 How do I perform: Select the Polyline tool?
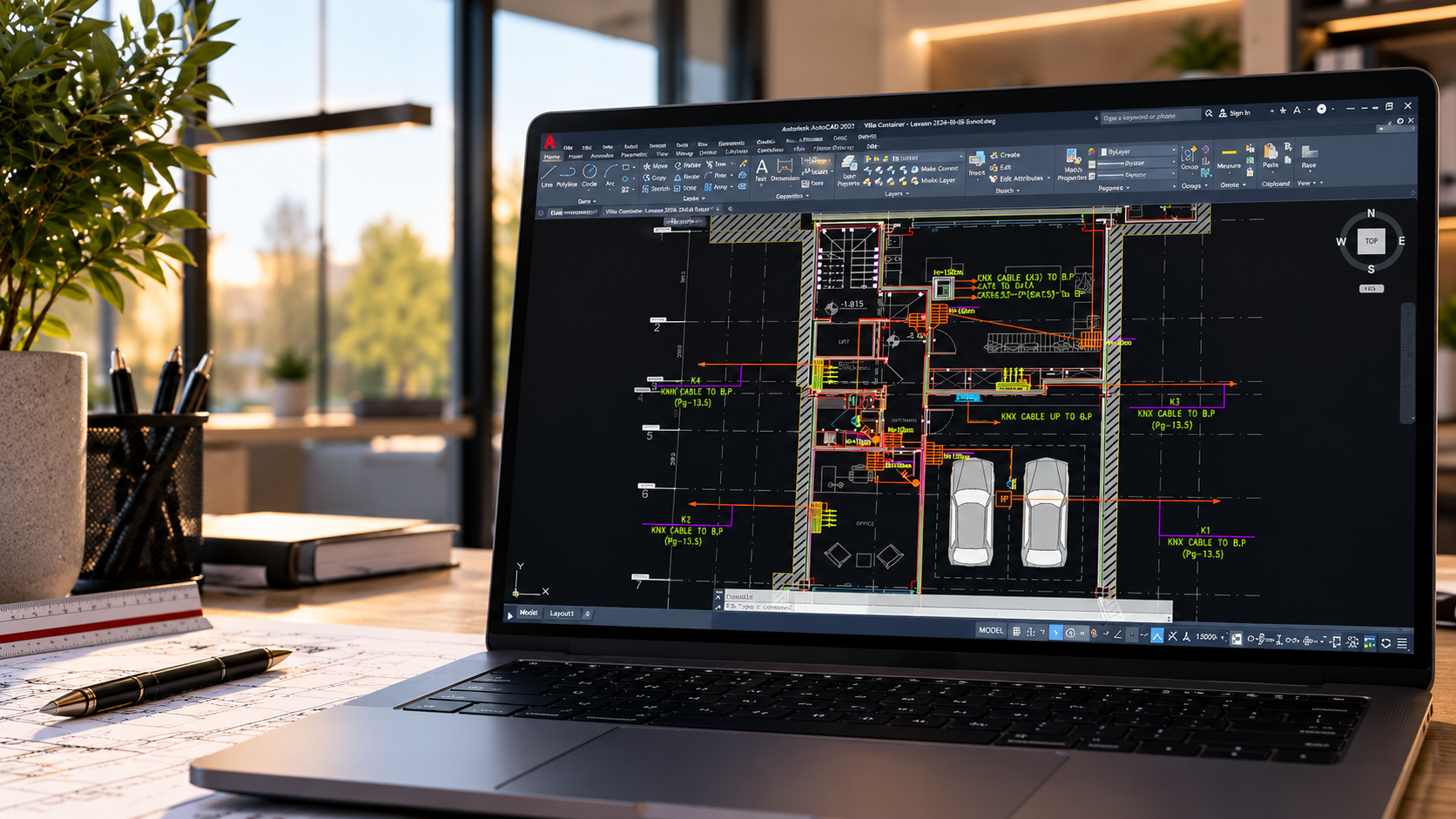click(x=567, y=175)
